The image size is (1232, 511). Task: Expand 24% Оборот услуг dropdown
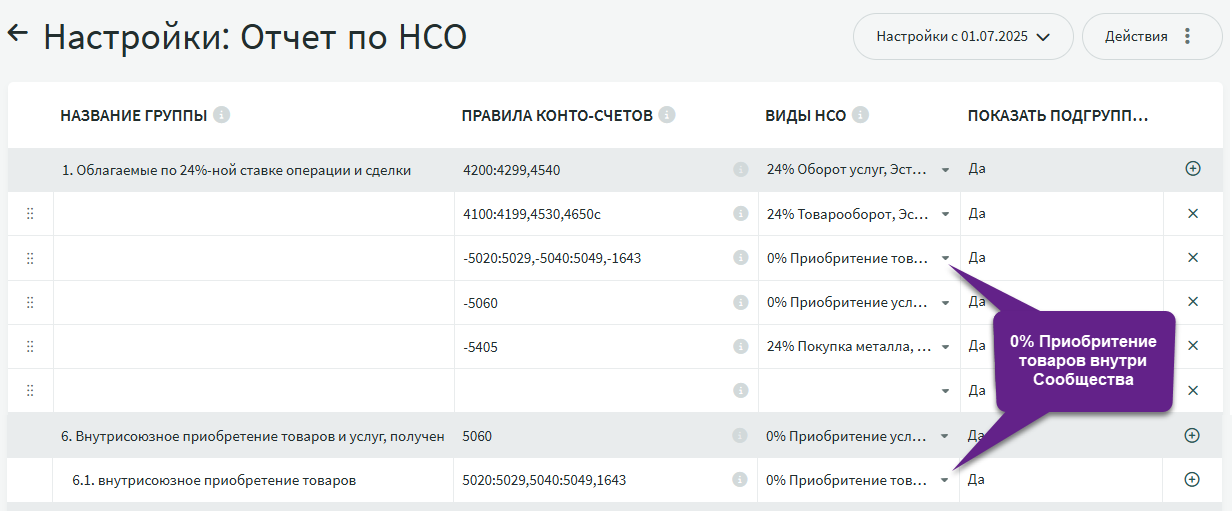945,170
